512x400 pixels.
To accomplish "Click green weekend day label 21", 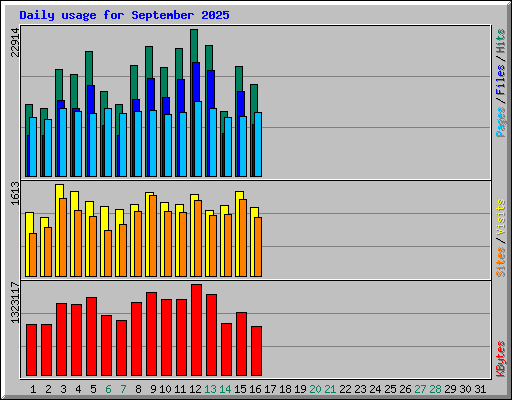I will [330, 389].
